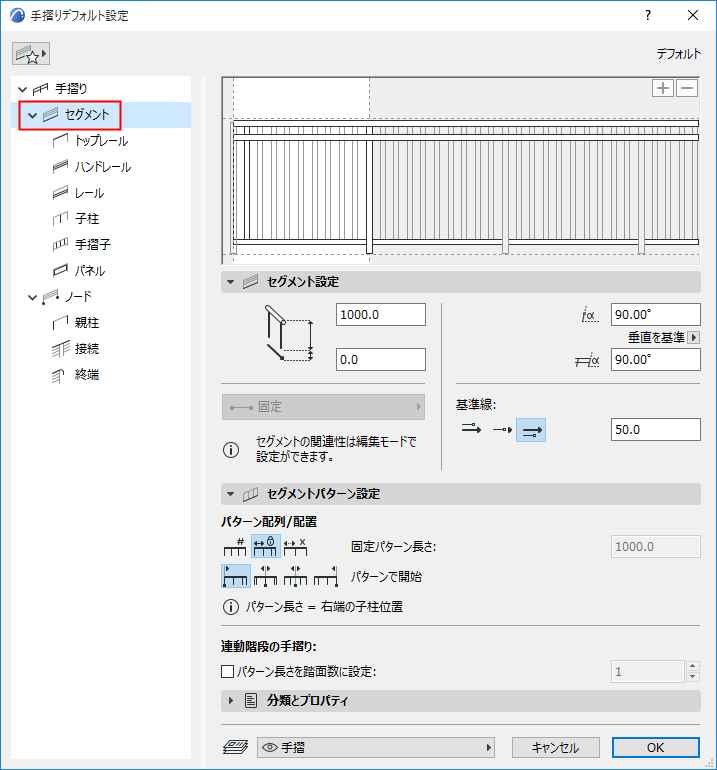Click the pattern length info icon
The width and height of the screenshot is (717, 770).
231,607
